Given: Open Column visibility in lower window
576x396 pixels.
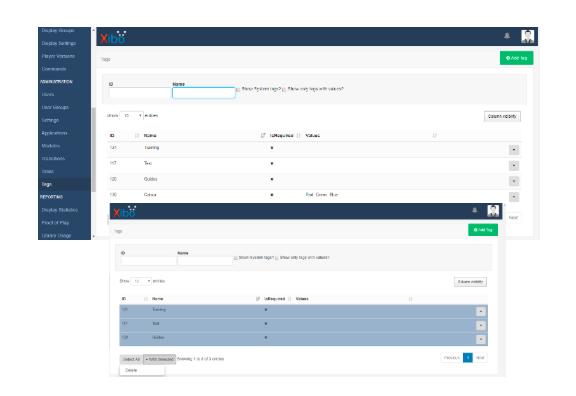Looking at the screenshot, I should click(471, 282).
